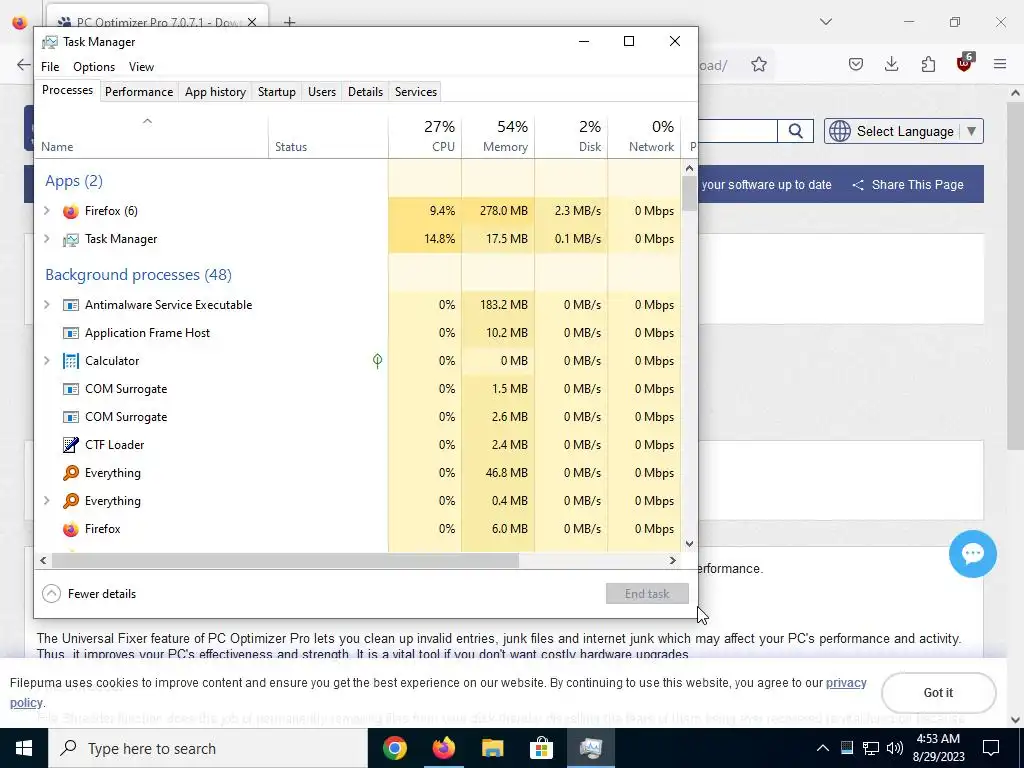Click the 183.2 MB memory value
Screen dimensions: 1024x768
tap(506, 305)
